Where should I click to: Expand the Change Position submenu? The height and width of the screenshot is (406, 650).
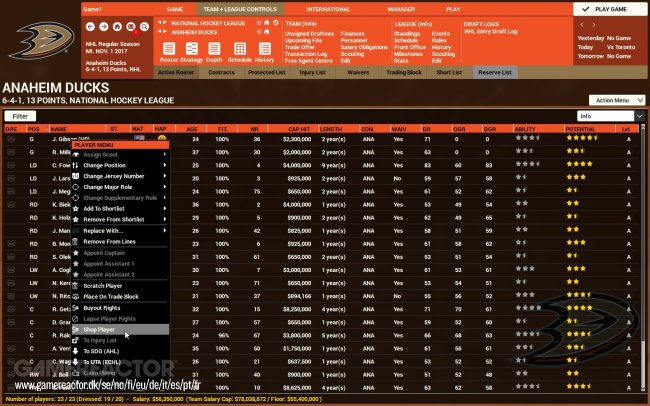tap(112, 165)
